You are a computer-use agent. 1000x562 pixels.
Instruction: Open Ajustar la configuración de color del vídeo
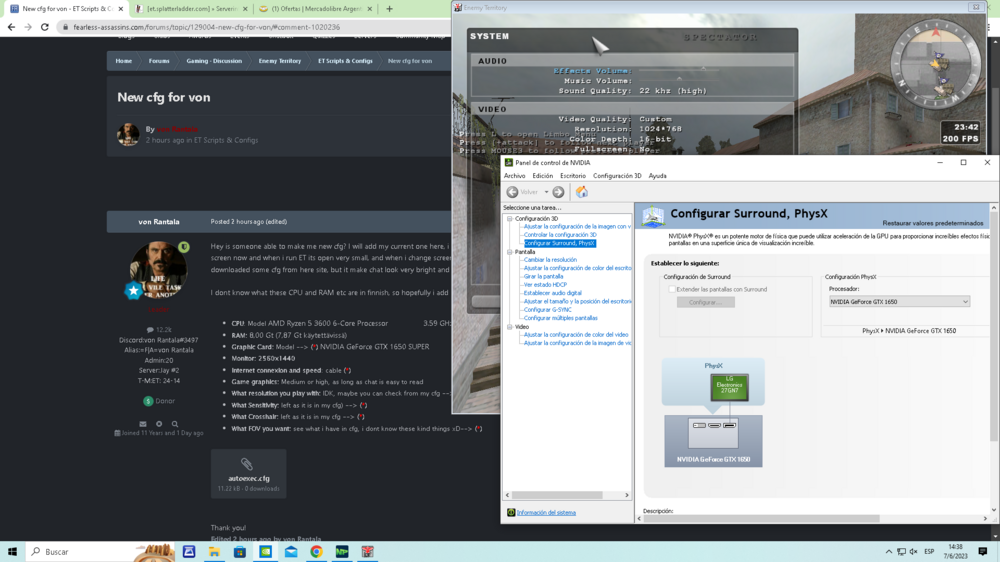tap(576, 334)
